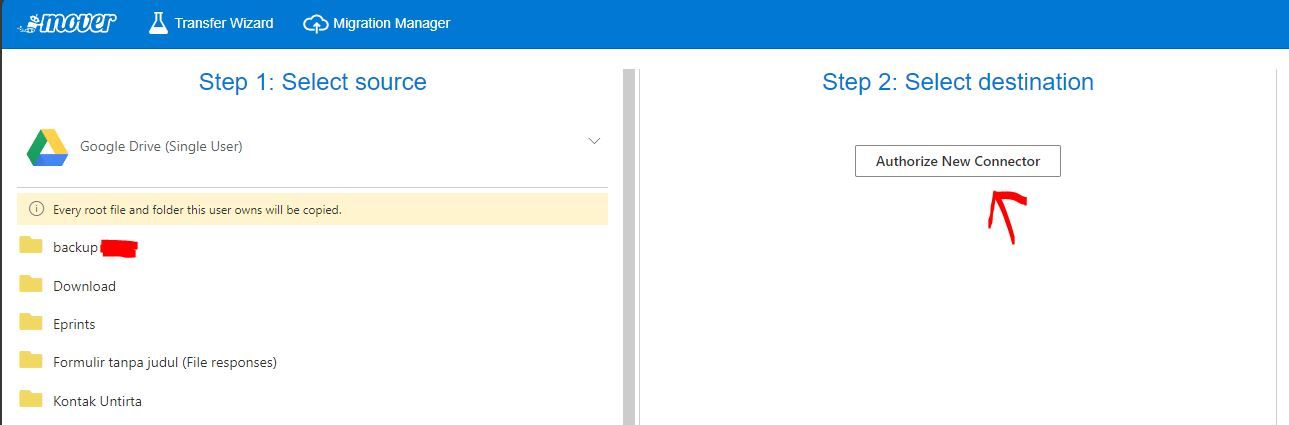Click the Authorize New Connector button
1289x425 pixels.
point(957,161)
